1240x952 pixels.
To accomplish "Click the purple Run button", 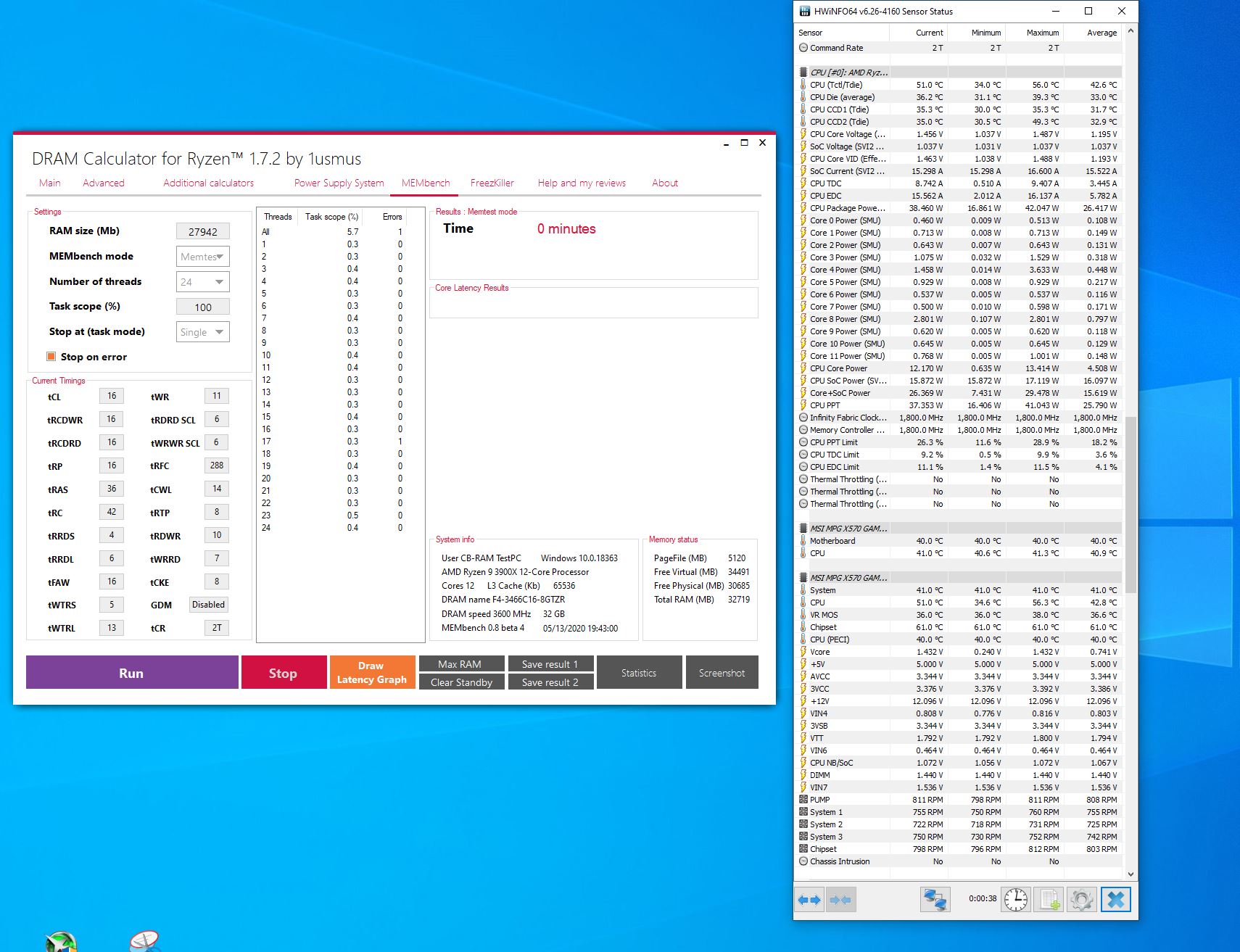I will point(132,672).
